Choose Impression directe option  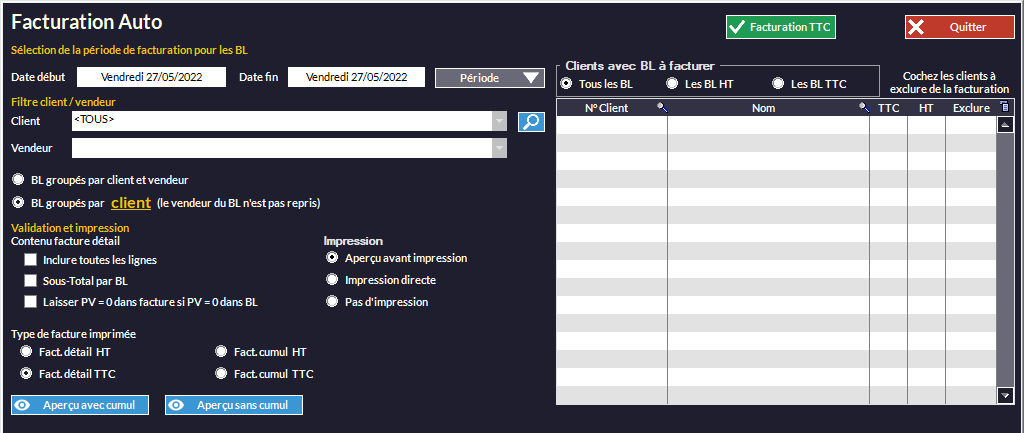[x=333, y=280]
